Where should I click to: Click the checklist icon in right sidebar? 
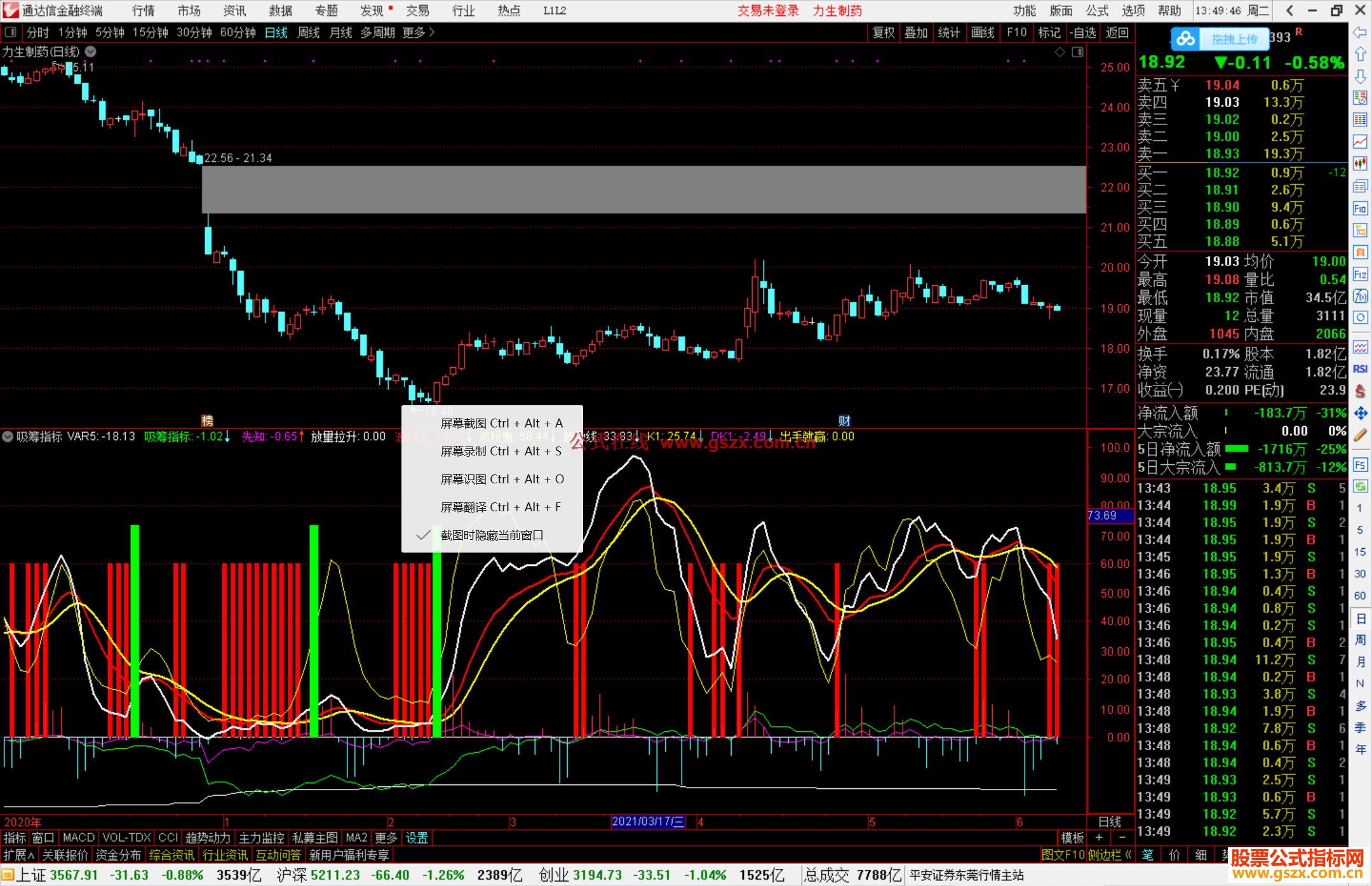click(x=1360, y=98)
